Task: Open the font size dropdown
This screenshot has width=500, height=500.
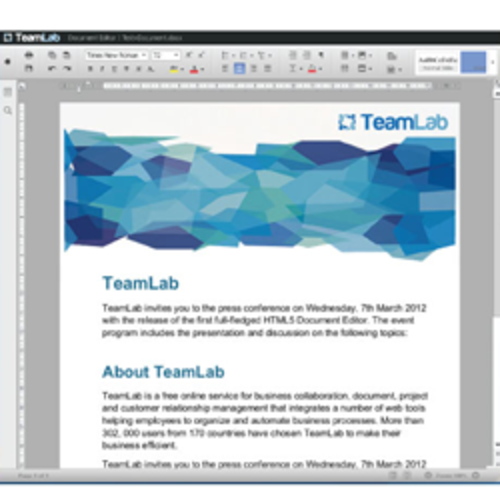Action: tap(166, 55)
